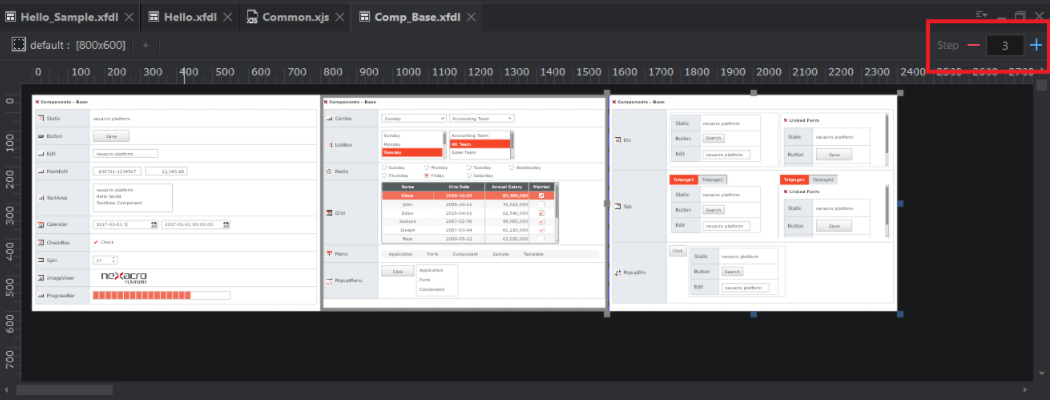Click Template in the sample menu bar
Screen dimensions: 1050x400
click(533, 255)
